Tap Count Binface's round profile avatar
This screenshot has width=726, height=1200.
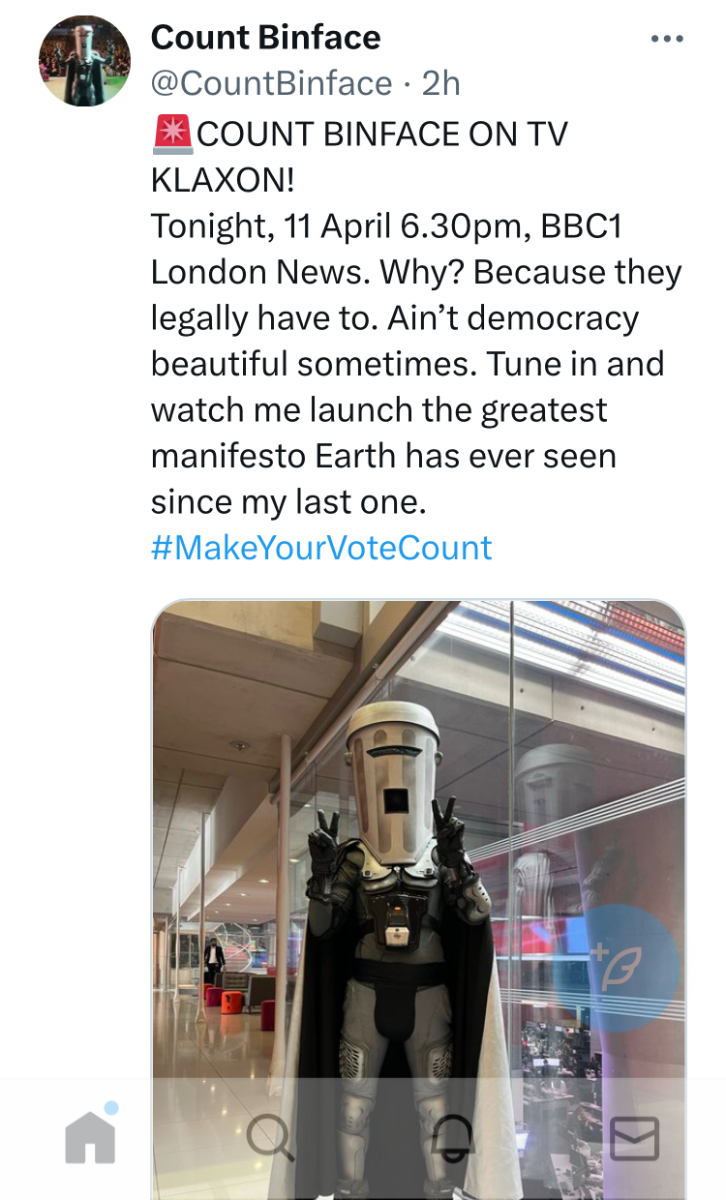pos(84,61)
